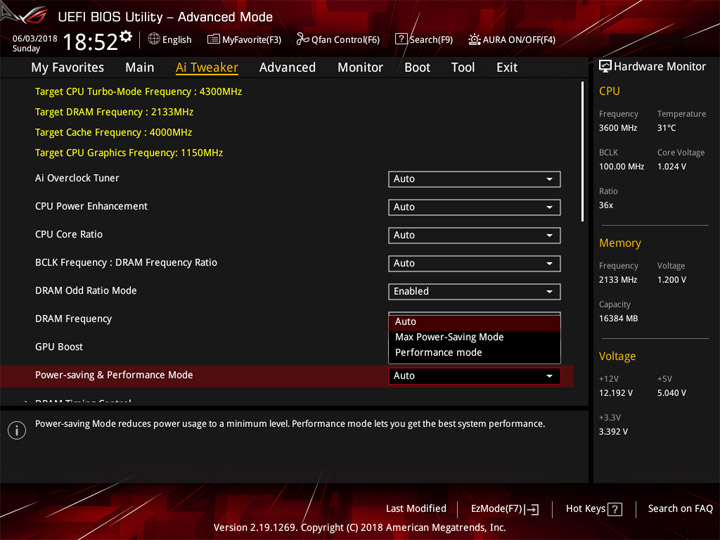Image resolution: width=720 pixels, height=540 pixels.
Task: Open the Exit tab
Action: coord(506,68)
